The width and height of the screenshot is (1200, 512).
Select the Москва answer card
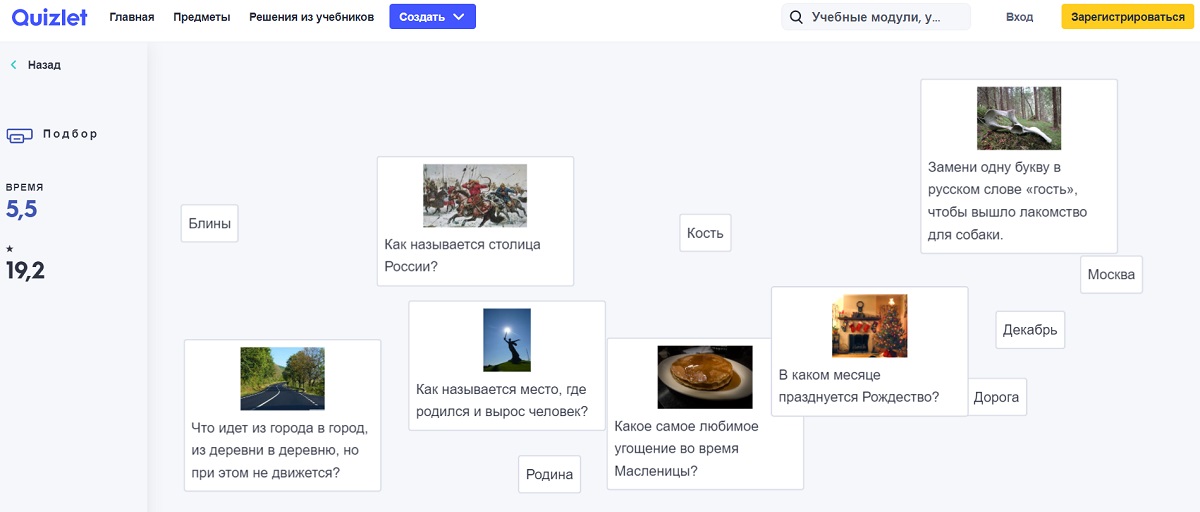pos(1111,275)
